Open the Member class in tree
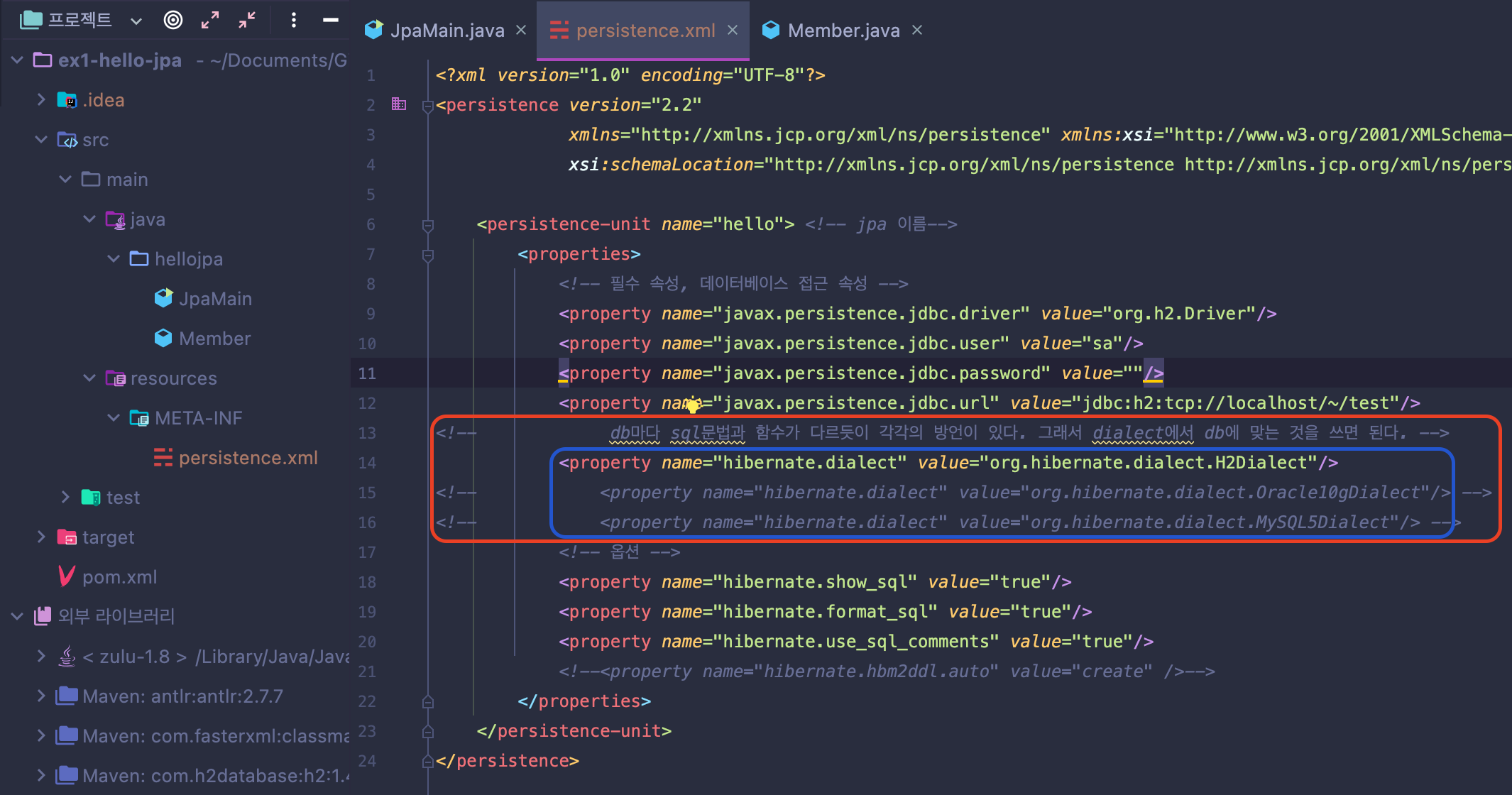 pyautogui.click(x=214, y=339)
